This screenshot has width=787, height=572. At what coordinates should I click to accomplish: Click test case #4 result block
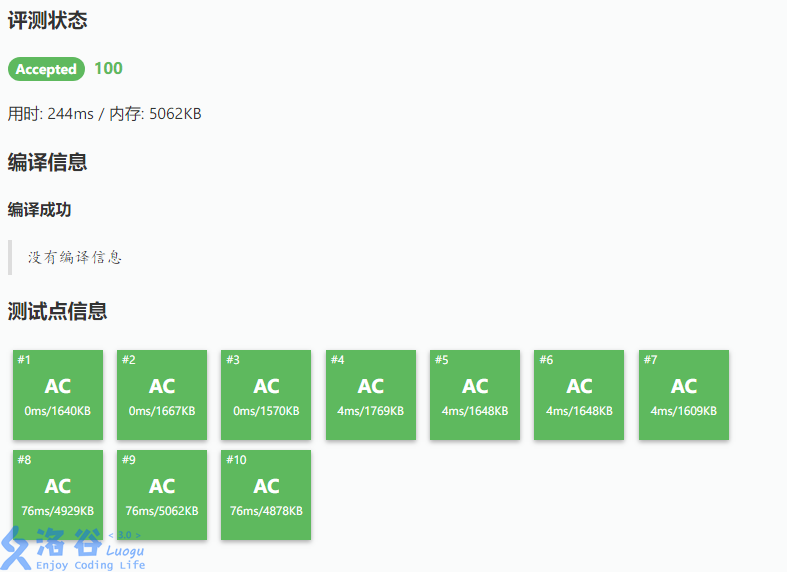pos(371,394)
